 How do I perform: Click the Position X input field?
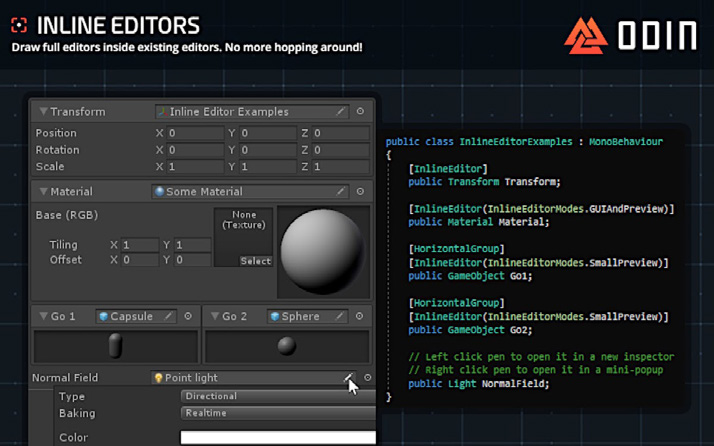(195, 133)
